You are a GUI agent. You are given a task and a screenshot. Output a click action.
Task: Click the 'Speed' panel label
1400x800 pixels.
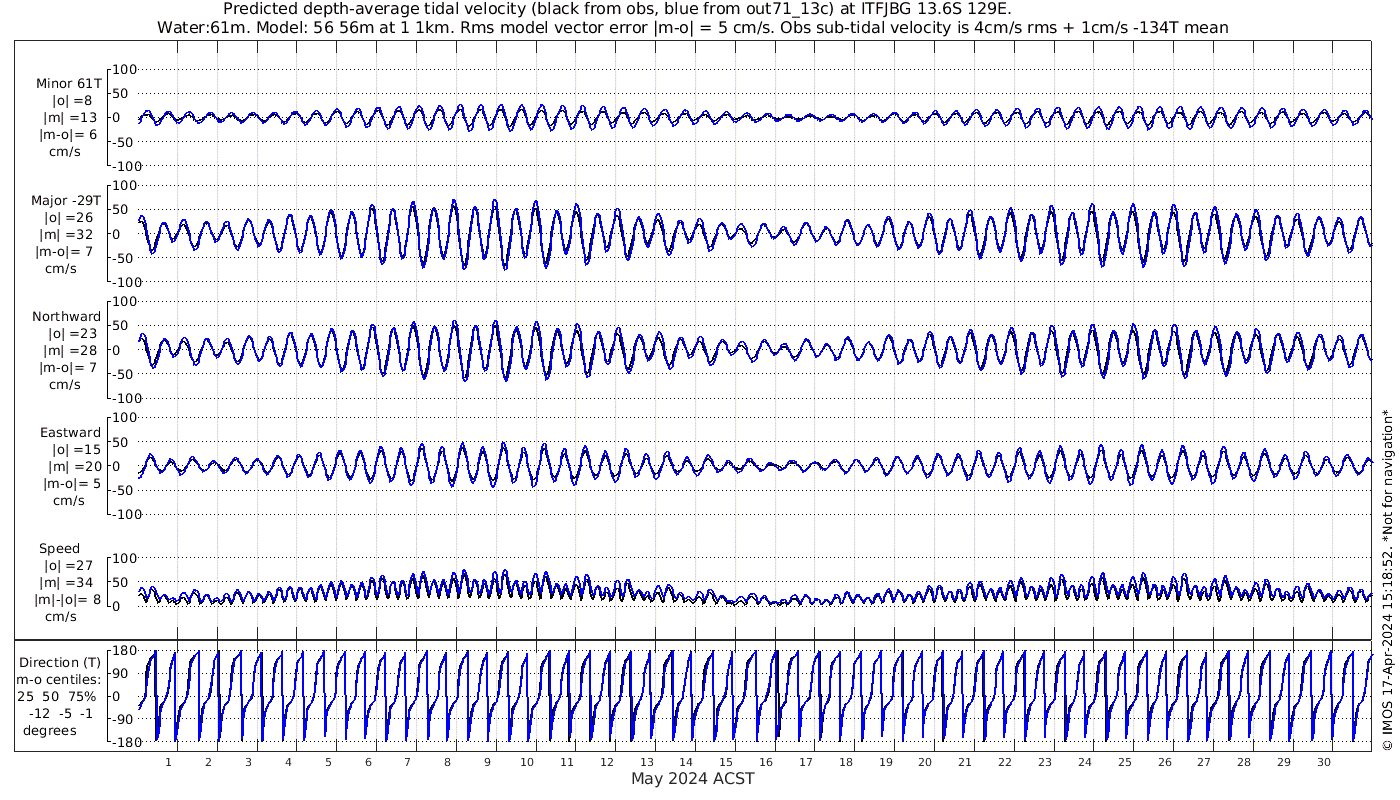pos(60,549)
